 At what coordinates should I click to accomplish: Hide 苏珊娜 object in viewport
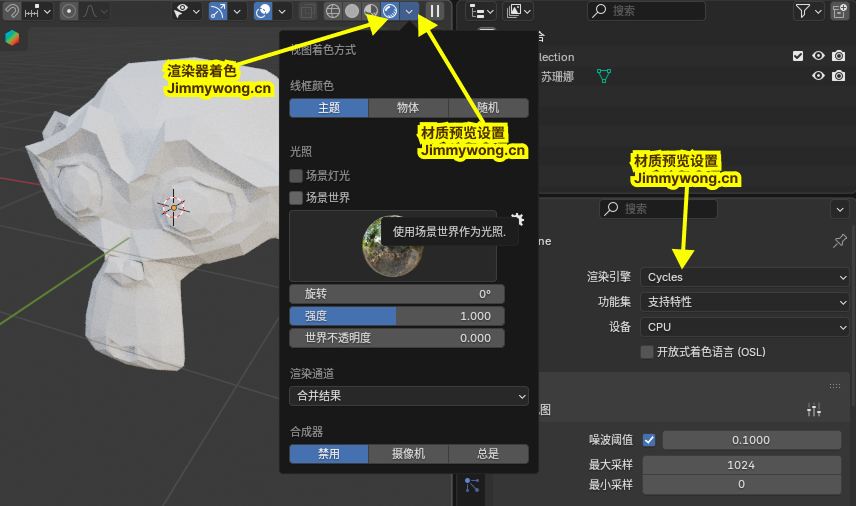pos(818,76)
